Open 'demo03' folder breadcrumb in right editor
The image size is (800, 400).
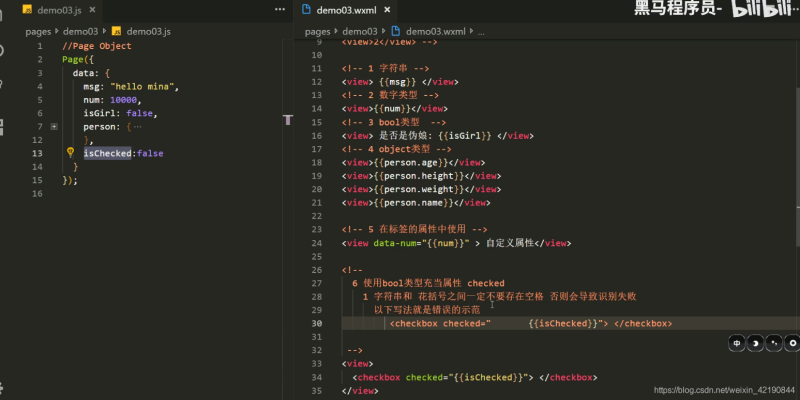pos(360,32)
